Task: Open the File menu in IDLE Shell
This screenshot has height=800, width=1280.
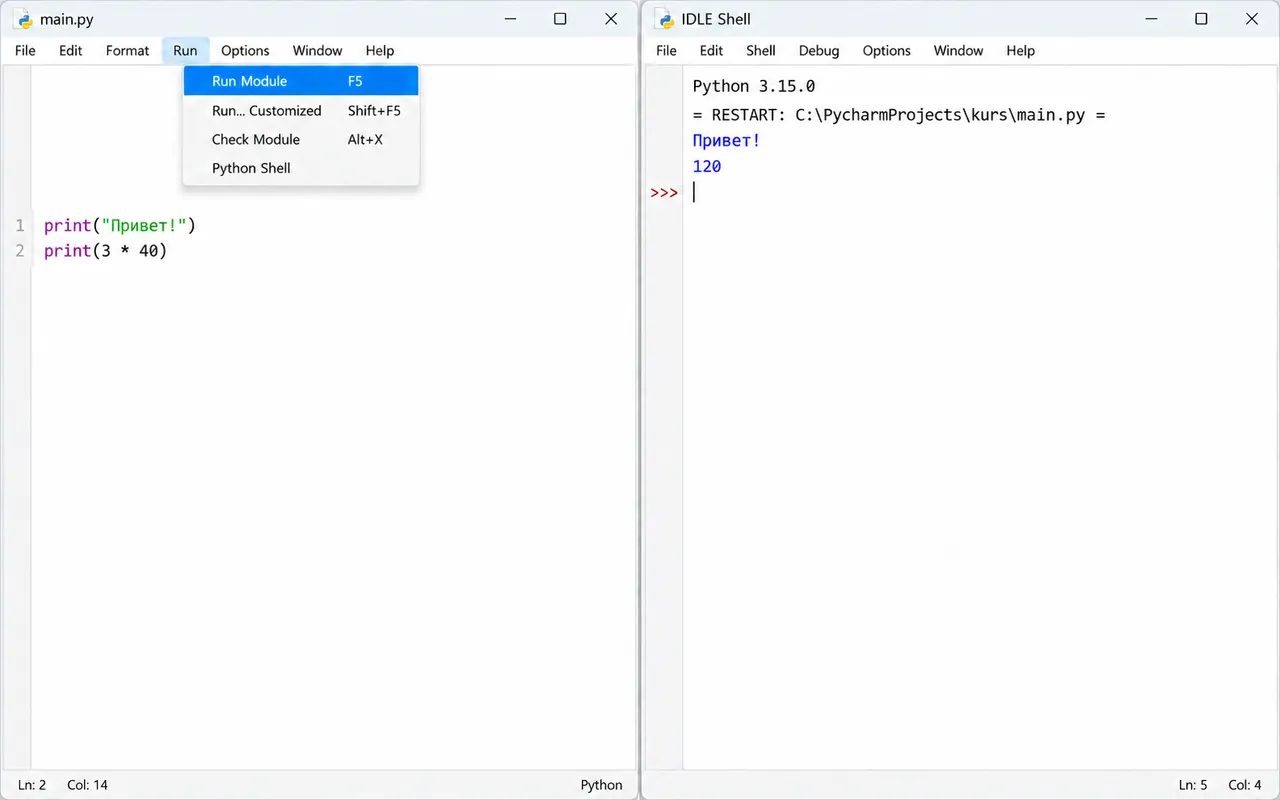Action: coord(666,51)
